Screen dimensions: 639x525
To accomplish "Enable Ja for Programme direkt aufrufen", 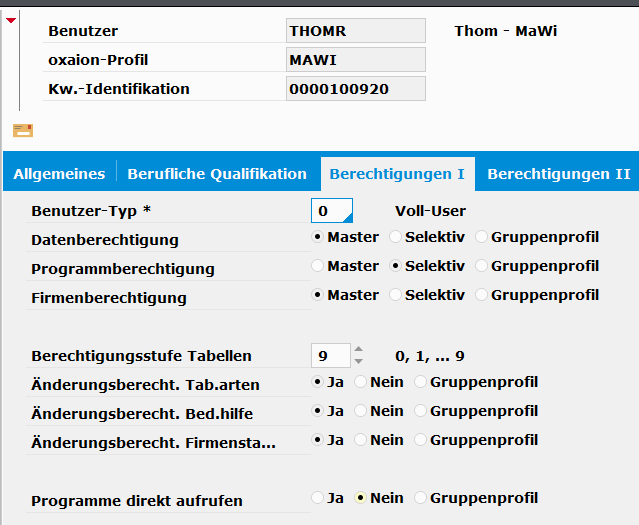I will click(x=318, y=499).
